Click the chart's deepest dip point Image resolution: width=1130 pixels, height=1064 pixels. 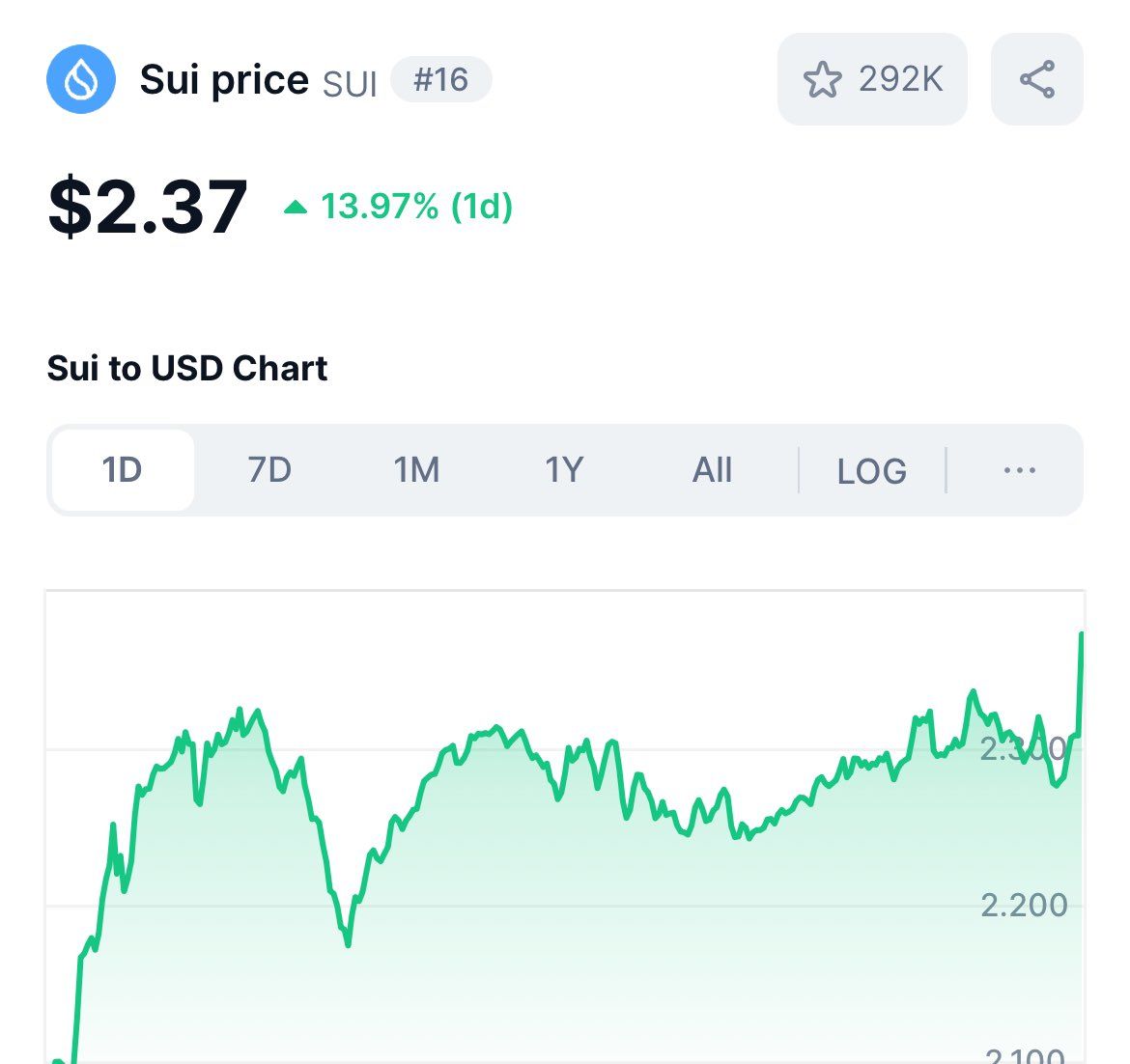pos(348,943)
